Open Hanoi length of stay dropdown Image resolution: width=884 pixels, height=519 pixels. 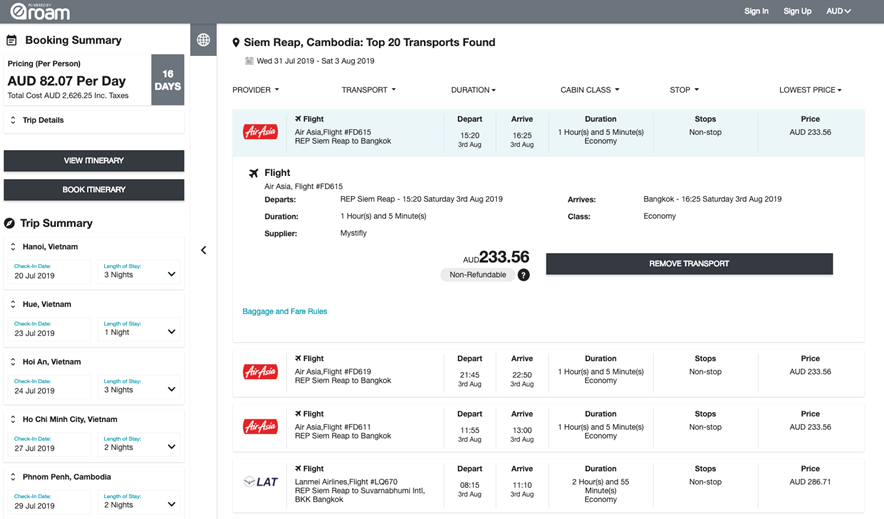tap(139, 272)
